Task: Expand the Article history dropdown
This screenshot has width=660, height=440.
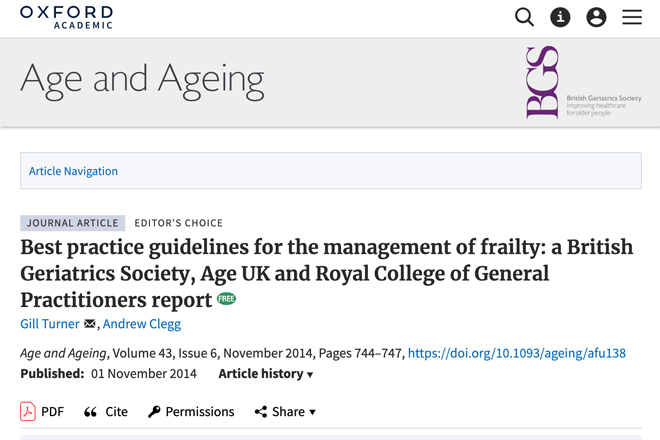Action: point(266,374)
